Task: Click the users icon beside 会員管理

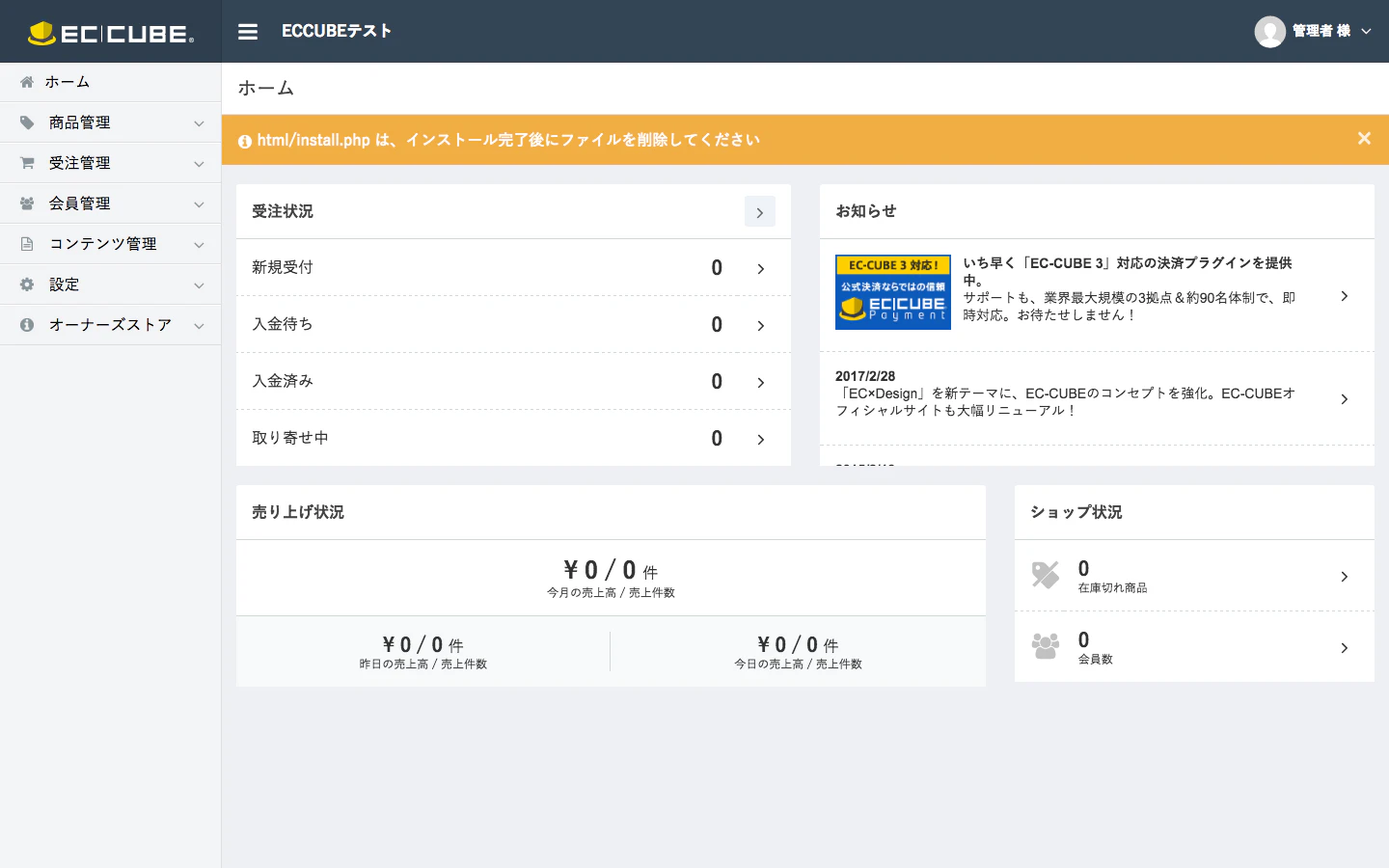Action: [x=27, y=203]
